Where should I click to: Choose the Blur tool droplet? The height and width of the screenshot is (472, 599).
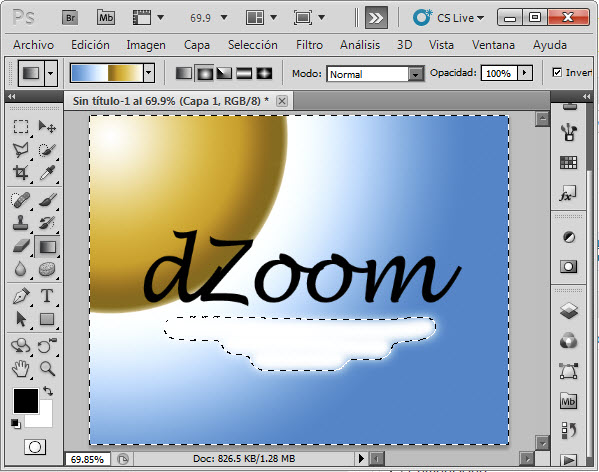coord(21,269)
